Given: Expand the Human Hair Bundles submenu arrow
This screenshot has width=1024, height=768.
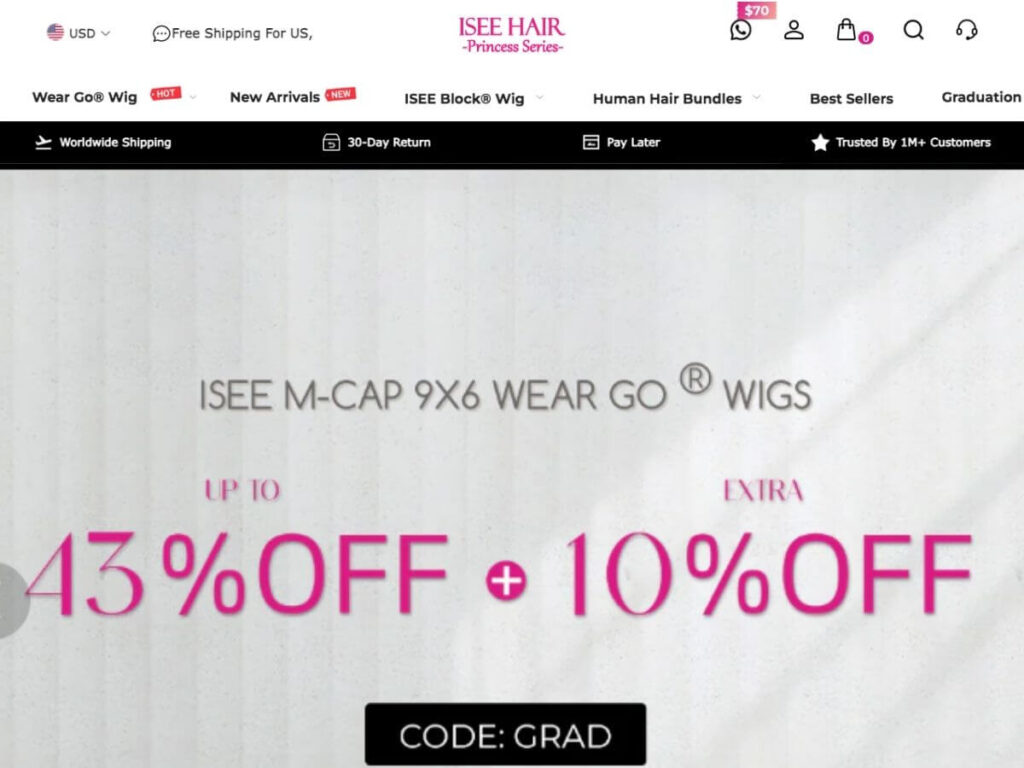Looking at the screenshot, I should pos(756,97).
